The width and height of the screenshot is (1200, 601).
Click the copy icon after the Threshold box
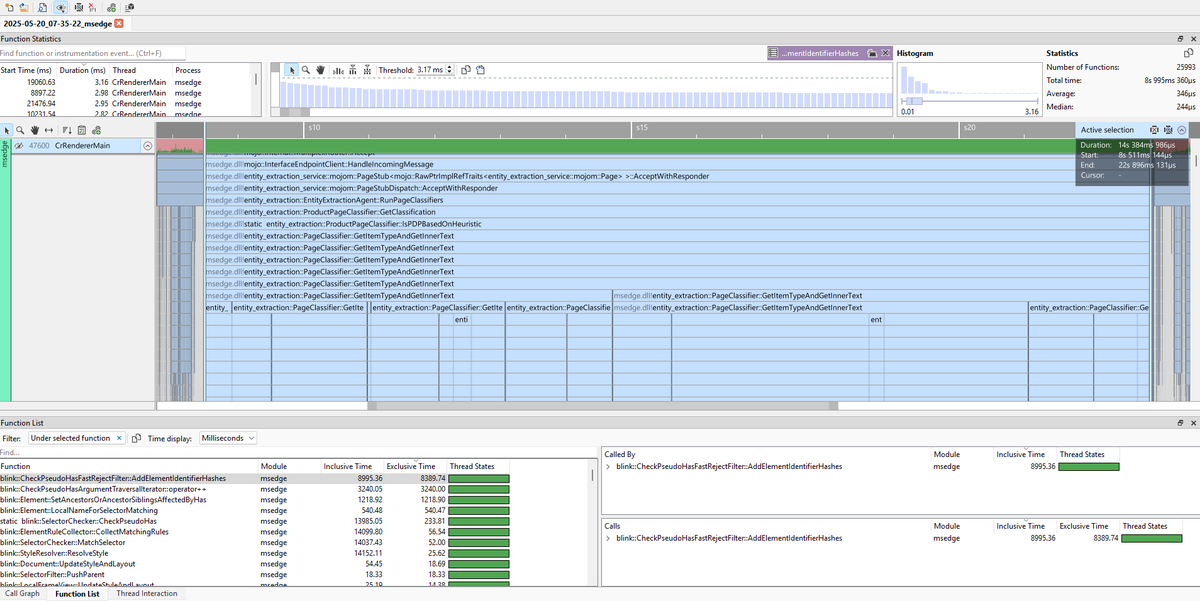pos(467,70)
